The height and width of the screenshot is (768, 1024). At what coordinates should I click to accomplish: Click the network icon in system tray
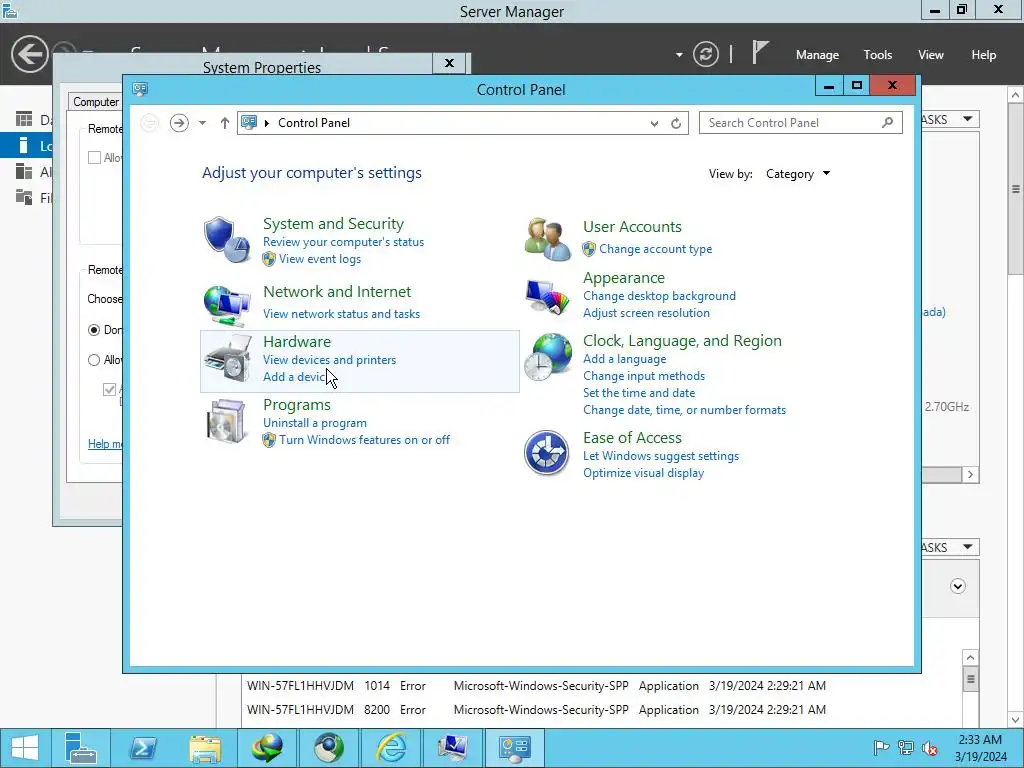pos(906,748)
